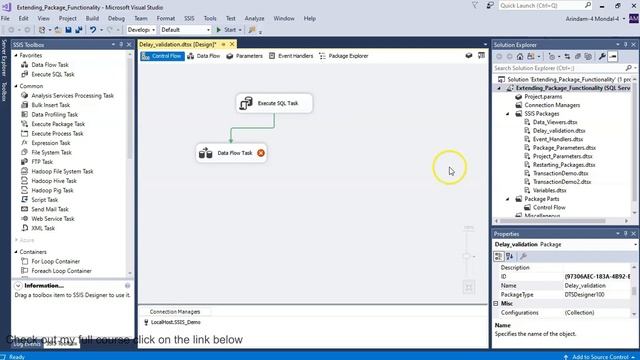Select the Execute SQL Task node on canvas
This screenshot has width=640, height=360.
pyautogui.click(x=274, y=103)
